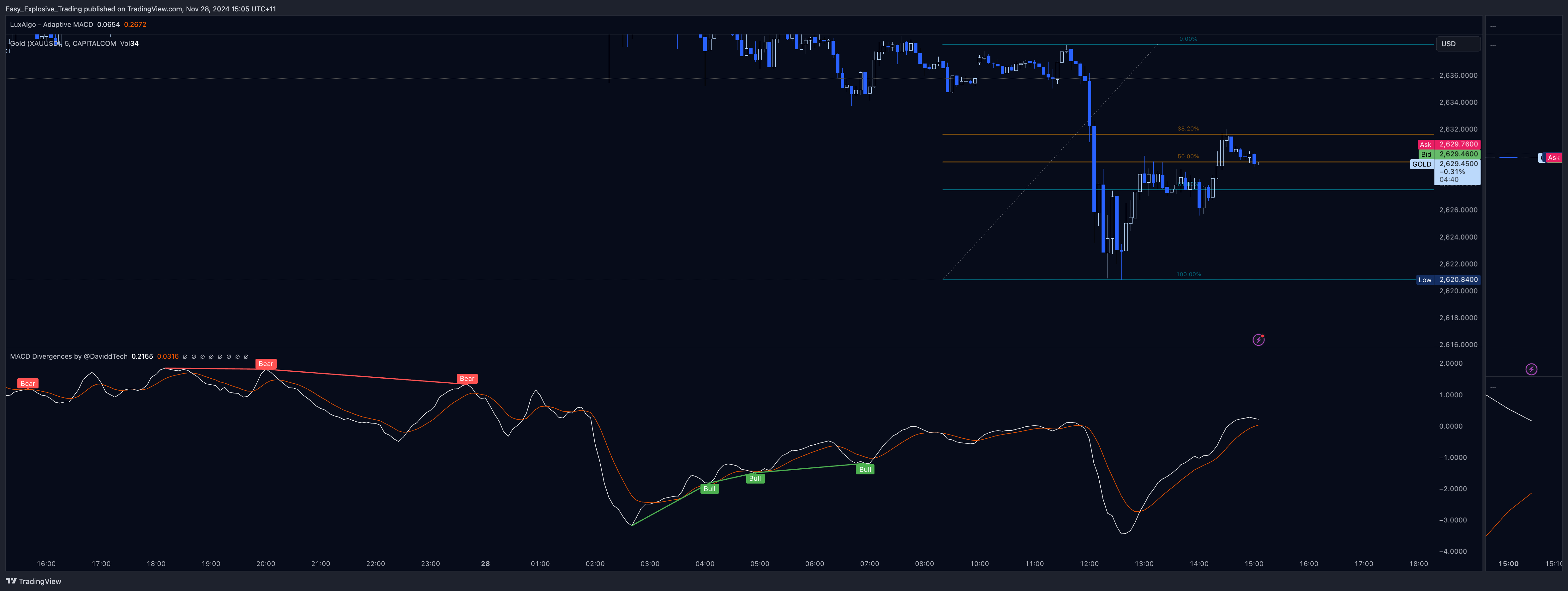Click the 04:00 time axis label
This screenshot has width=1568, height=591.
(x=705, y=564)
